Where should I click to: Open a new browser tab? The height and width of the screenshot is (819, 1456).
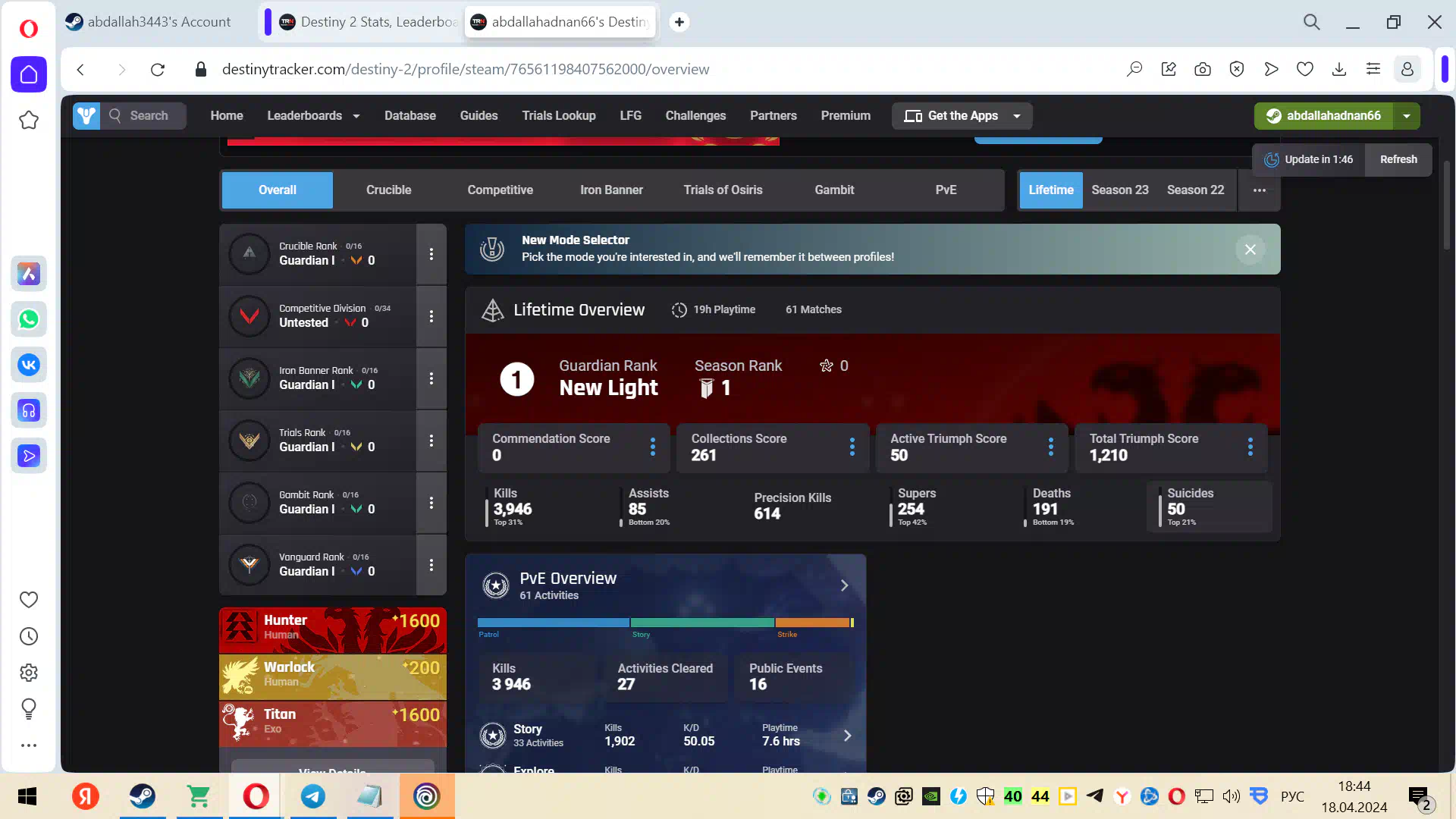(679, 22)
